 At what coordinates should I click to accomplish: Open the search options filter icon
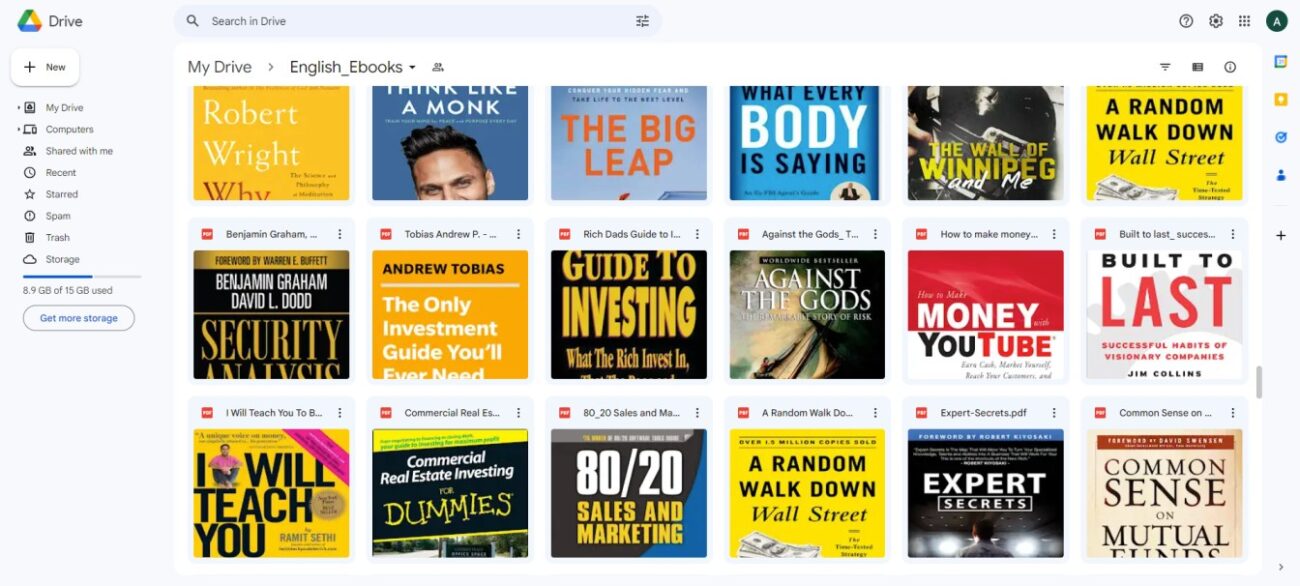[642, 21]
